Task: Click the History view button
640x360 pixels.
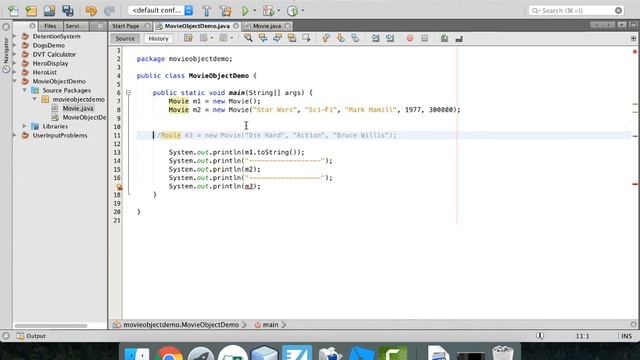Action: [x=158, y=38]
